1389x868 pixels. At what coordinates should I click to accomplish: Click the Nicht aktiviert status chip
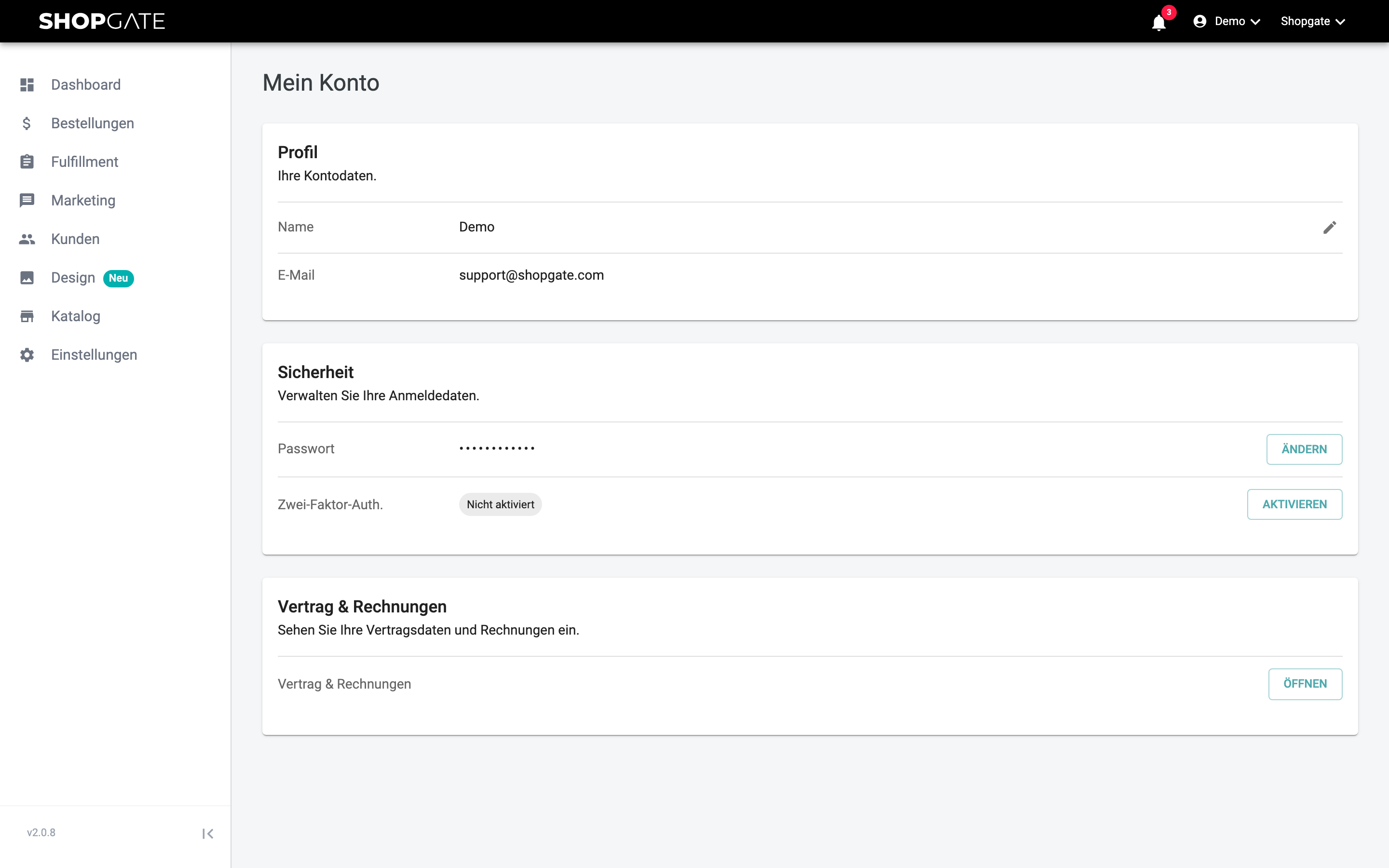tap(500, 504)
